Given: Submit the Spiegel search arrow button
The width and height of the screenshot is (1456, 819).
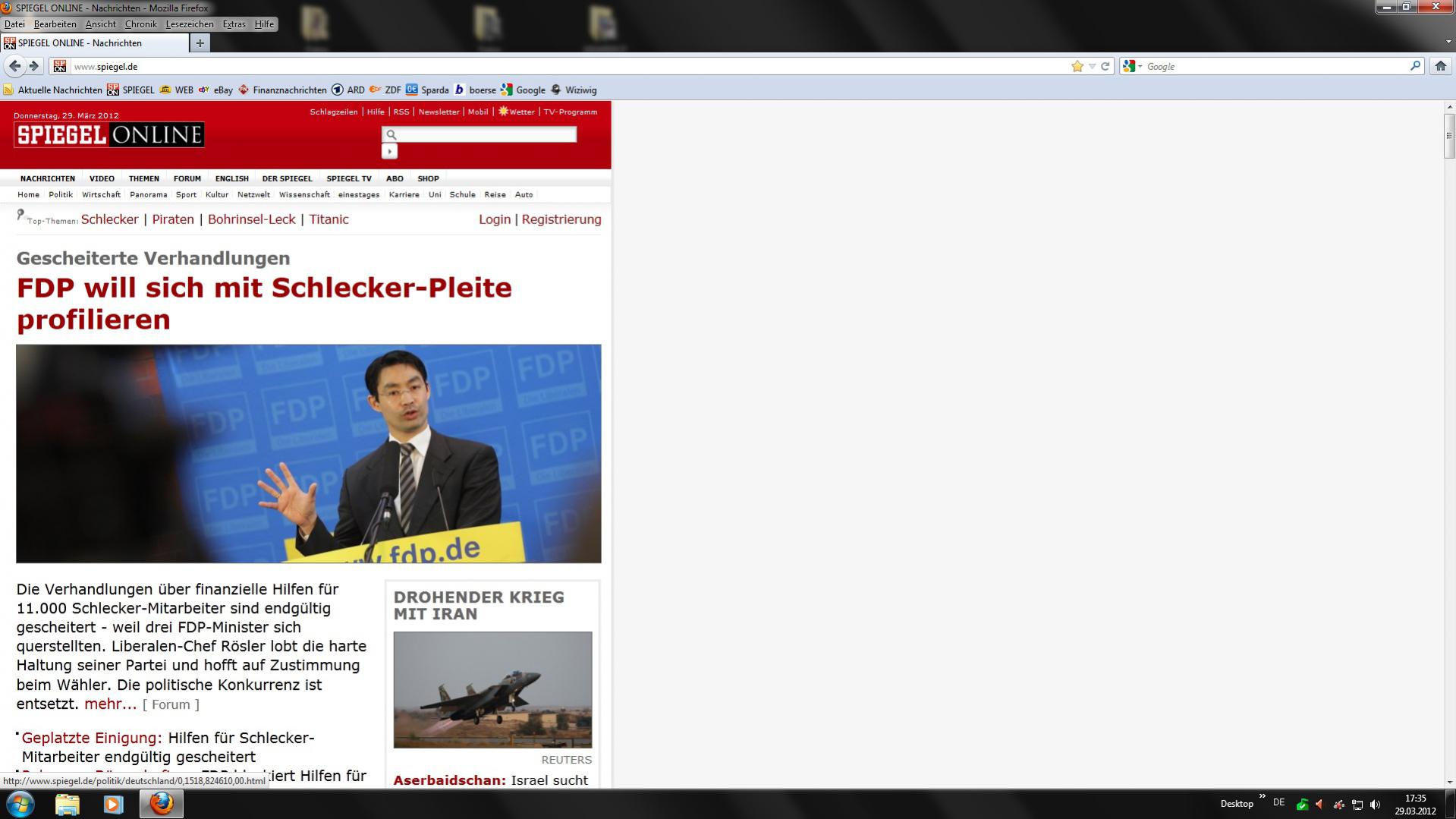Looking at the screenshot, I should (x=389, y=151).
